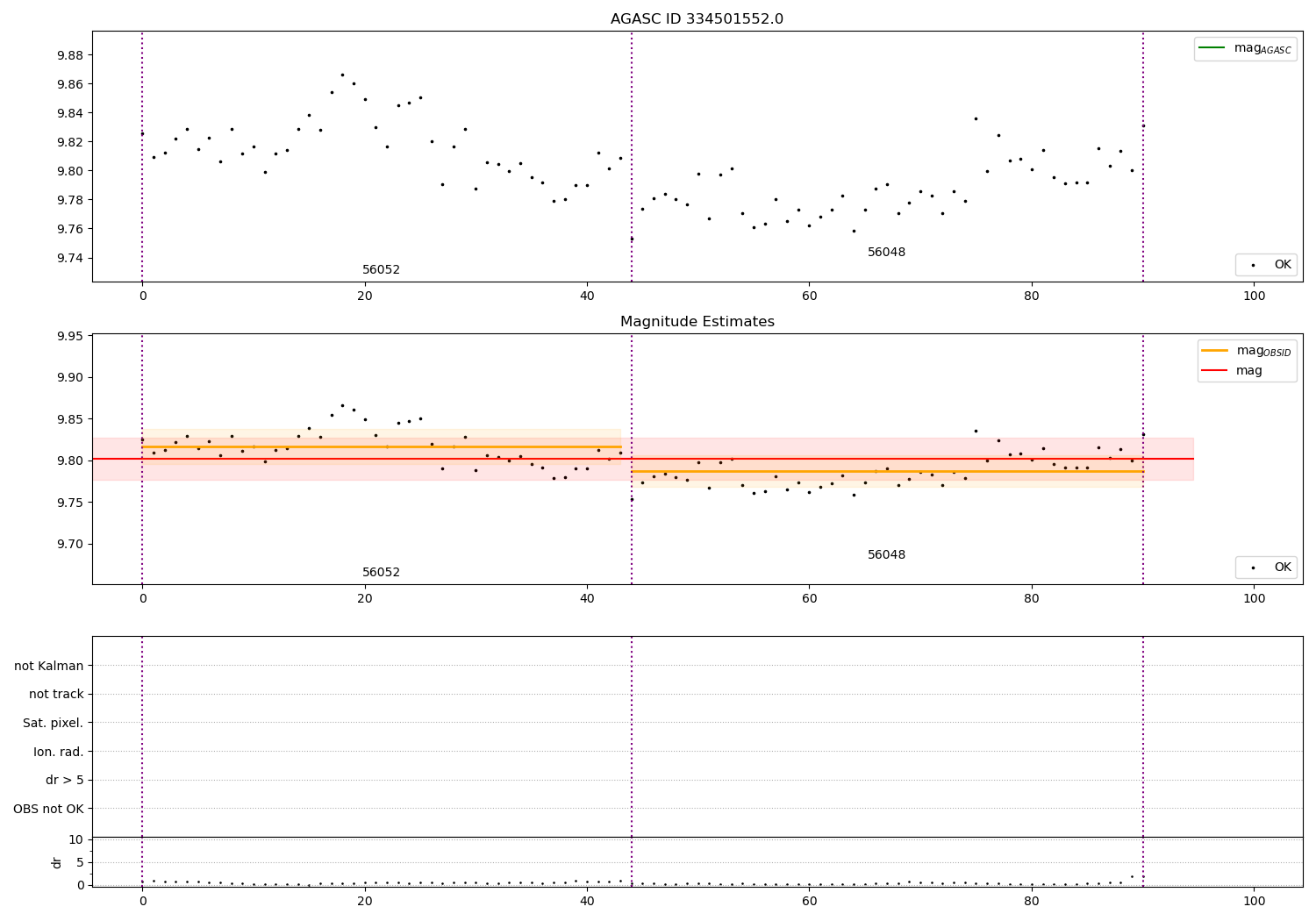Image resolution: width=1316 pixels, height=921 pixels.
Task: Click the 9.76 y-axis tick label
Action: (x=69, y=229)
